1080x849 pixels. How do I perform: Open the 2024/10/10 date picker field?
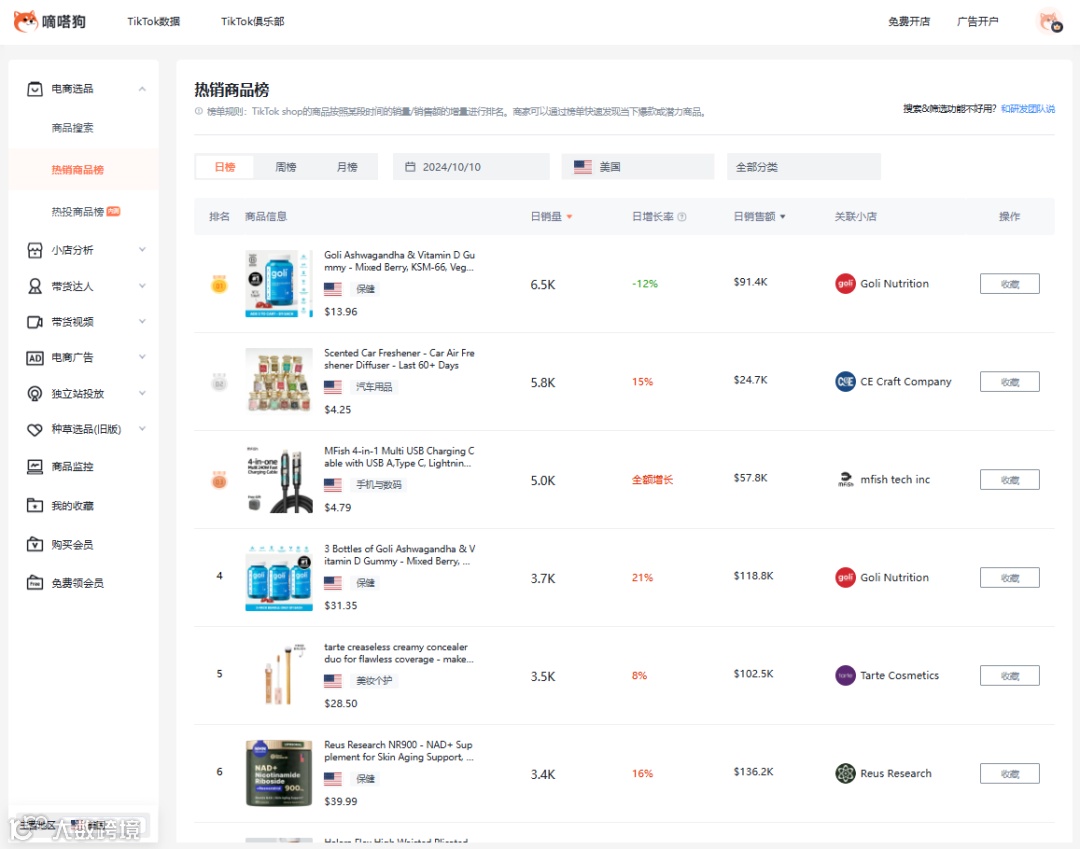pos(471,167)
